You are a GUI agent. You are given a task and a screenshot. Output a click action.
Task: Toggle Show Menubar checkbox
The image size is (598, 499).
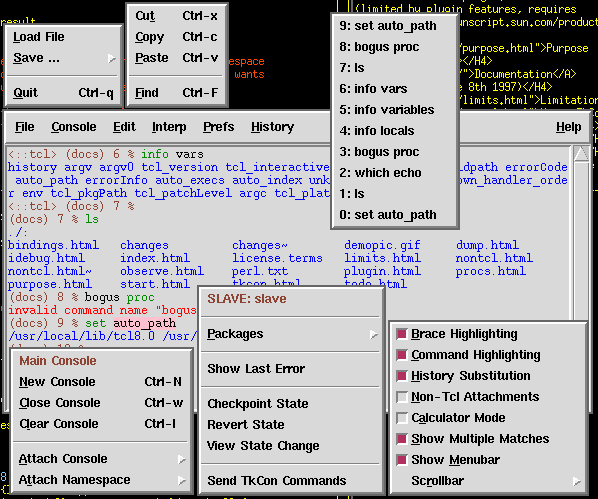pos(402,460)
